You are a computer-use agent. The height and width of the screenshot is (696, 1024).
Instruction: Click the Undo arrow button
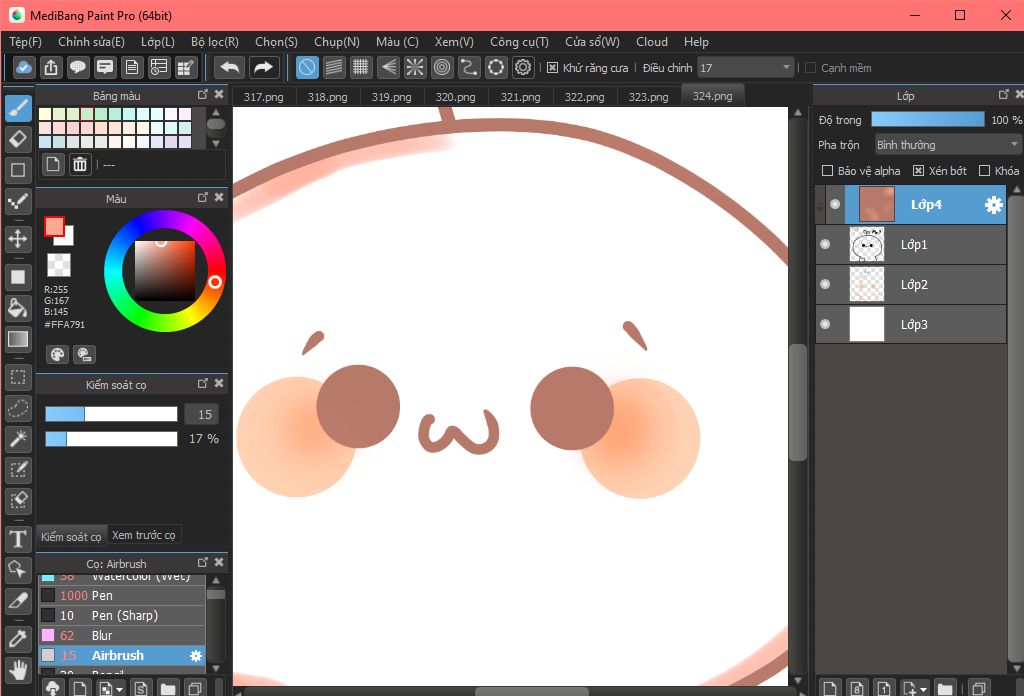pos(229,67)
